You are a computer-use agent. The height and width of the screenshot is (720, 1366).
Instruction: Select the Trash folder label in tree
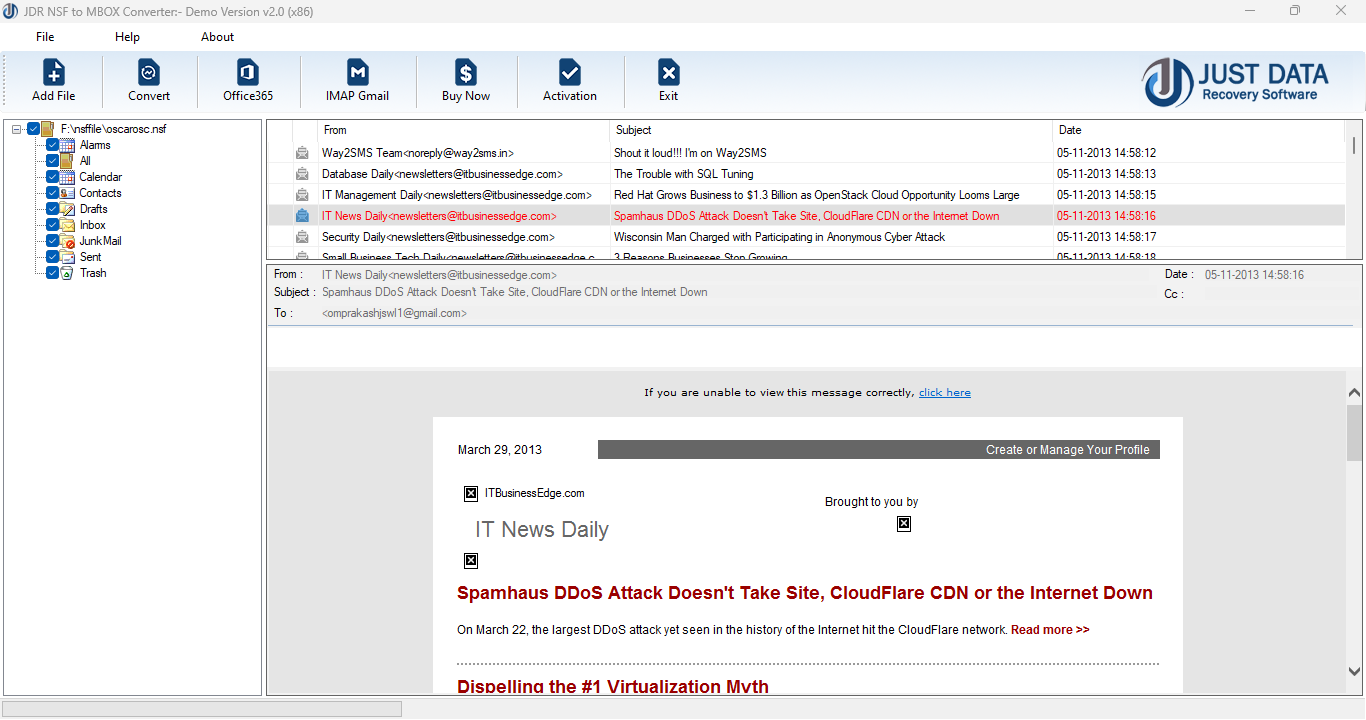pyautogui.click(x=93, y=273)
